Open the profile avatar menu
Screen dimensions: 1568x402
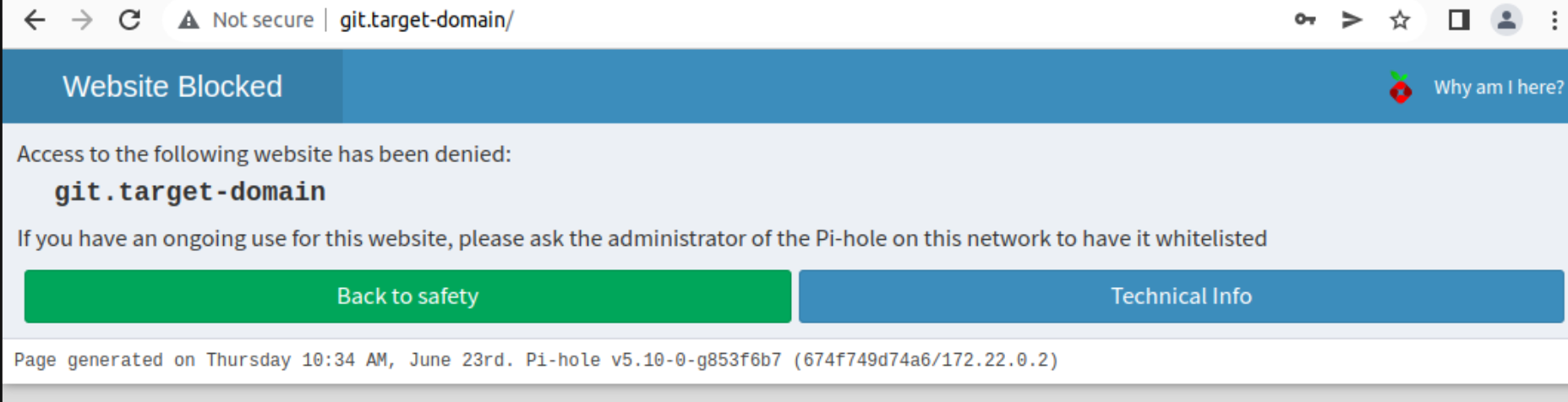click(x=1506, y=19)
